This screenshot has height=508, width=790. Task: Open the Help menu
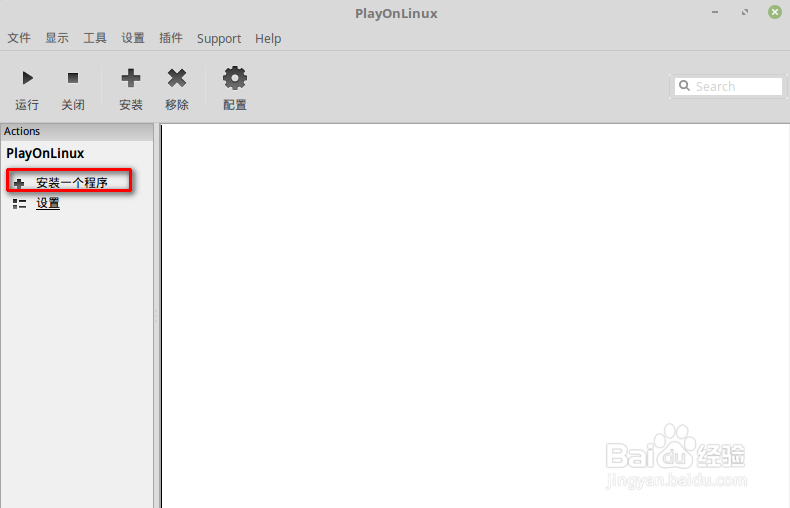tap(268, 39)
